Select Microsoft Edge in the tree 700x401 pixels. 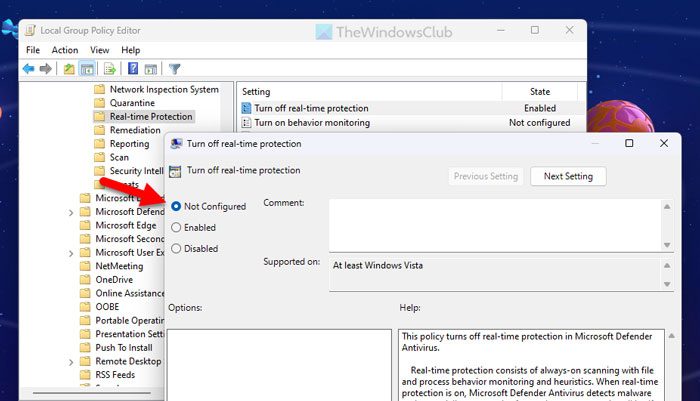click(126, 226)
